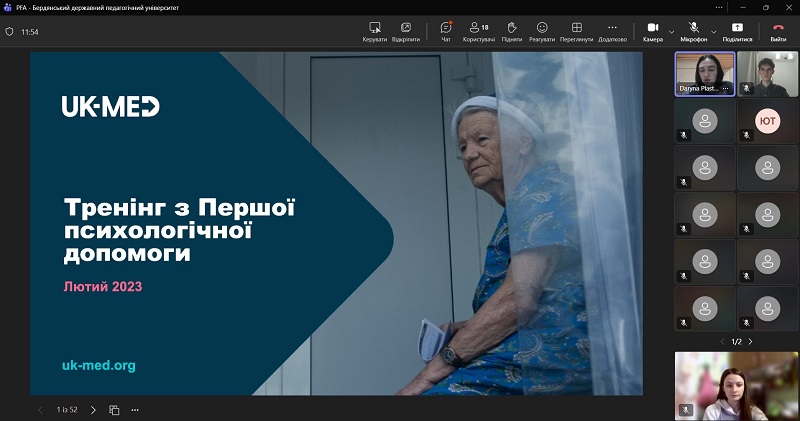Open the slide overview grid icon
This screenshot has height=421, width=800.
tap(114, 409)
